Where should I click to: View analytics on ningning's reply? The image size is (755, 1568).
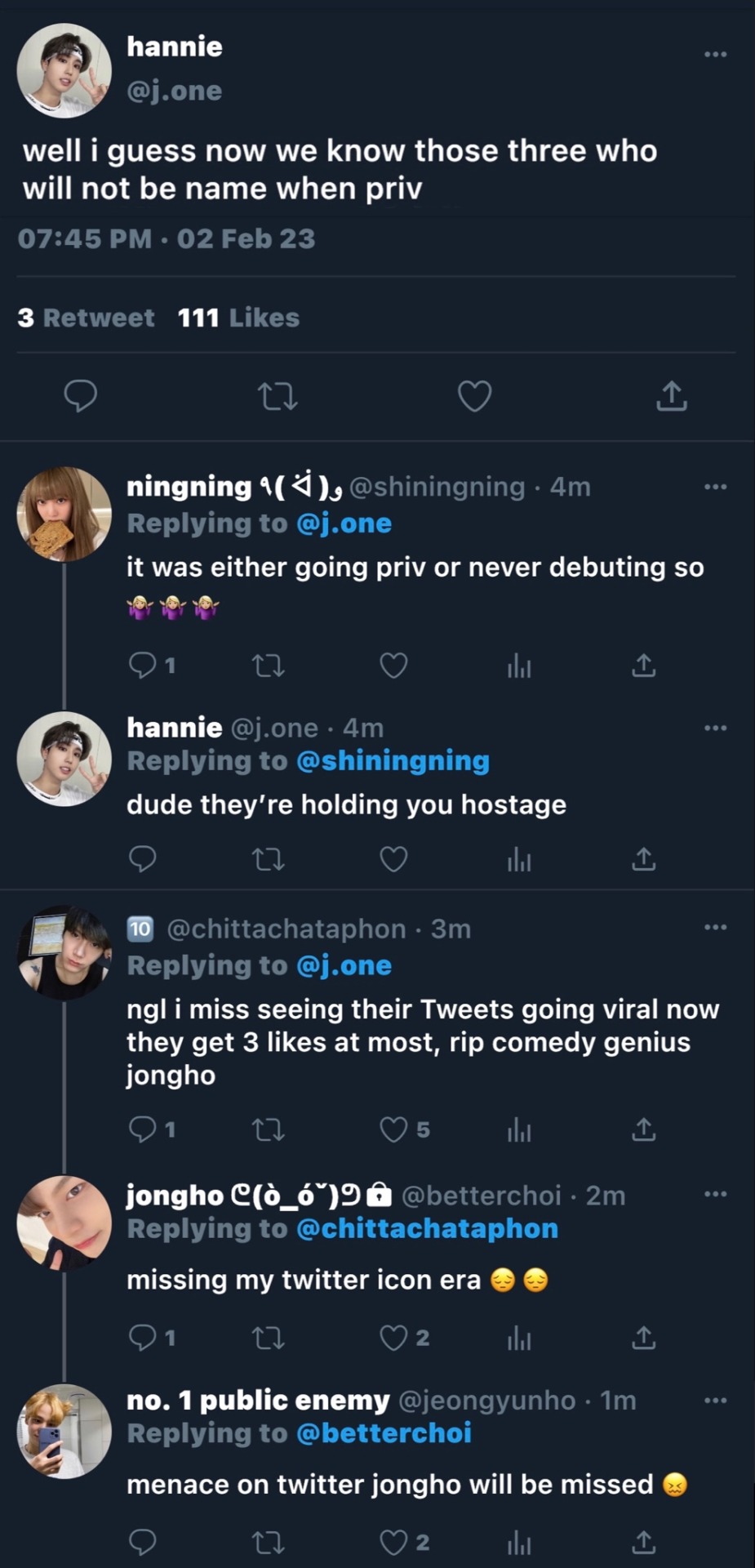519,666
